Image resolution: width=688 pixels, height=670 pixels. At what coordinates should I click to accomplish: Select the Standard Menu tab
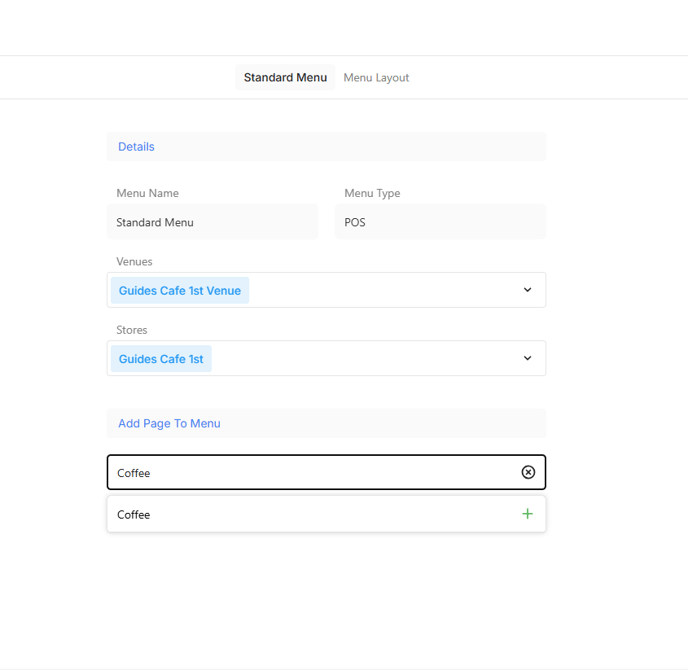tap(285, 78)
